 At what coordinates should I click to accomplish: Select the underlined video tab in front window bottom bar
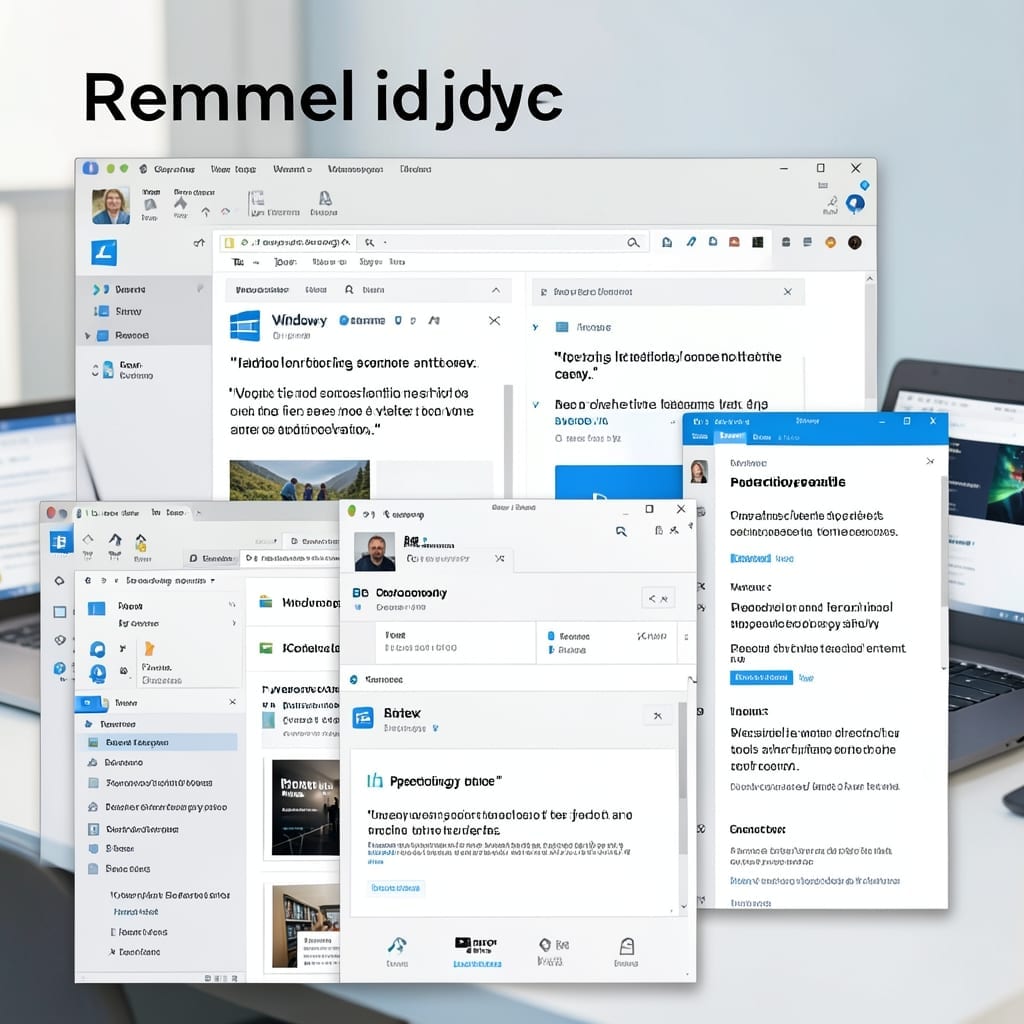point(477,952)
